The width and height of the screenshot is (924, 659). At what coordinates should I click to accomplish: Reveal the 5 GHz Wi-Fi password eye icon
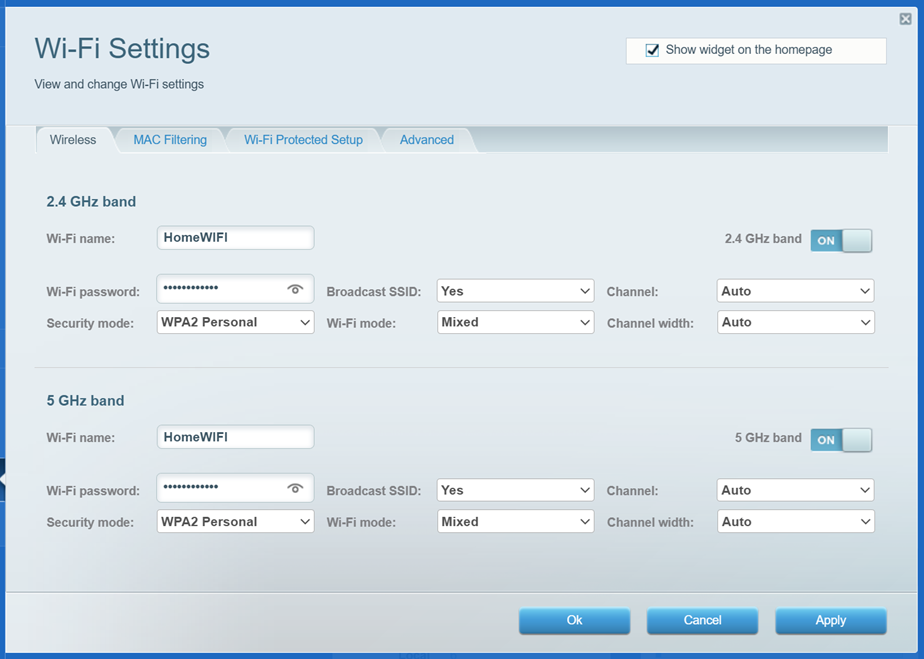pyautogui.click(x=295, y=488)
